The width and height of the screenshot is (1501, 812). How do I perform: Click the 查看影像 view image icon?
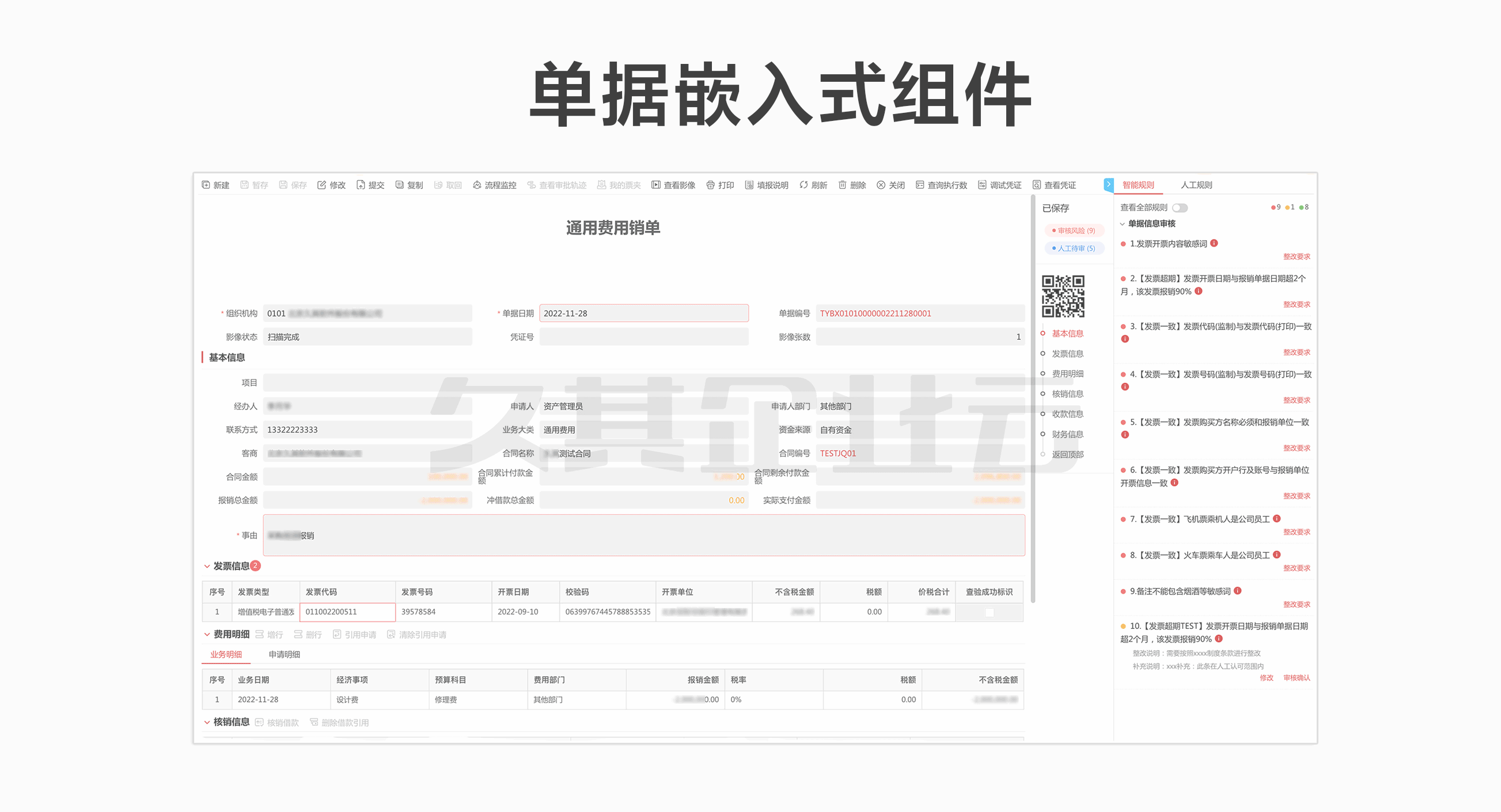(x=656, y=185)
